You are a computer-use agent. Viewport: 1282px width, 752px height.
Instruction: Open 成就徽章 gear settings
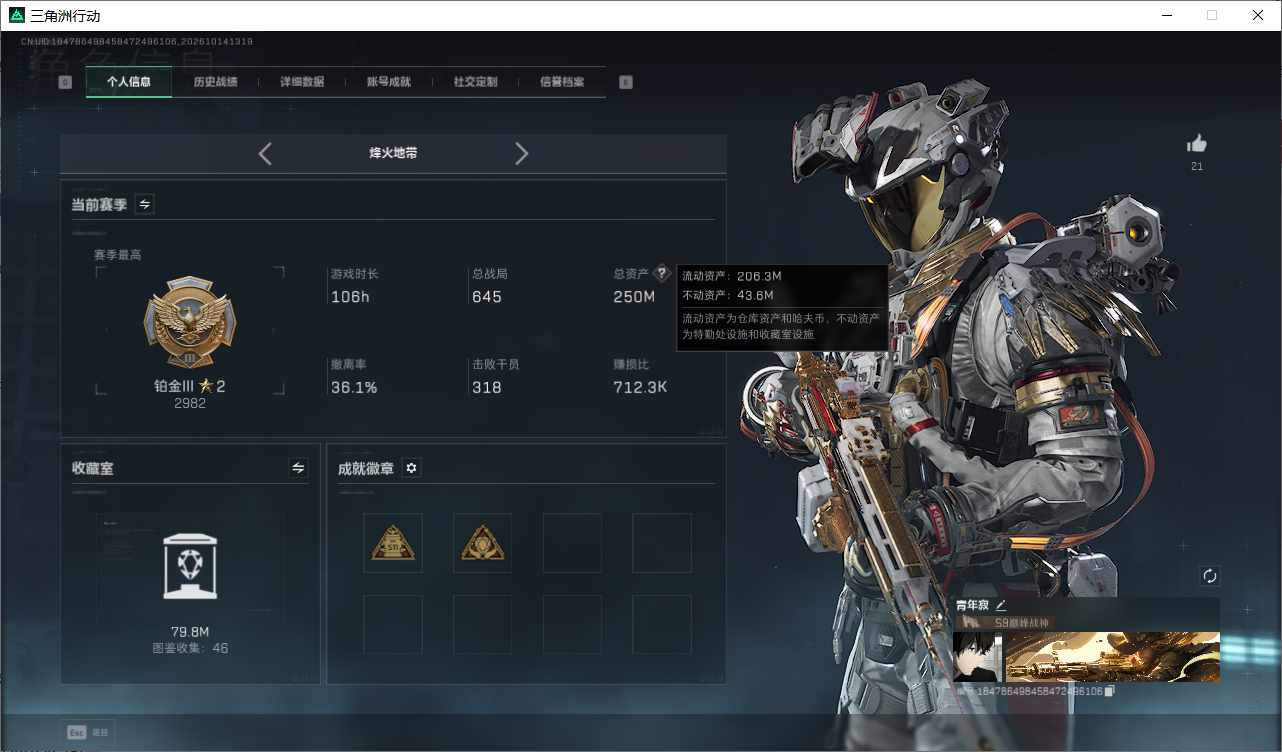pos(411,467)
